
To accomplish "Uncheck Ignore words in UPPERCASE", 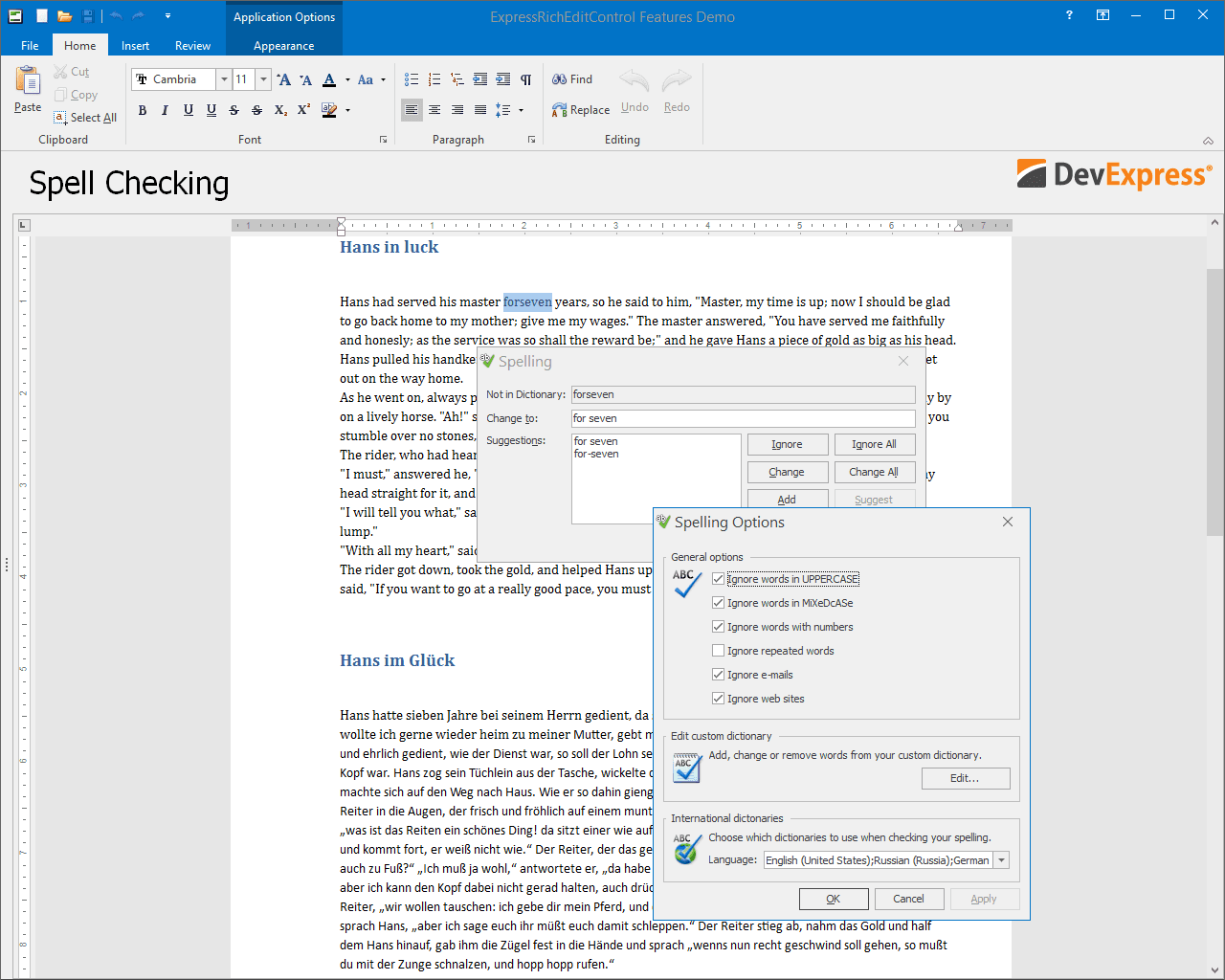I will point(718,579).
